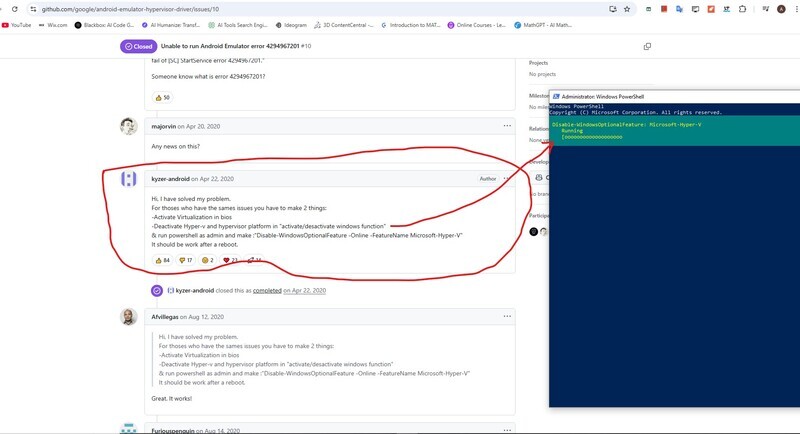Click the Author badge
The image size is (800, 434).
[x=488, y=178]
